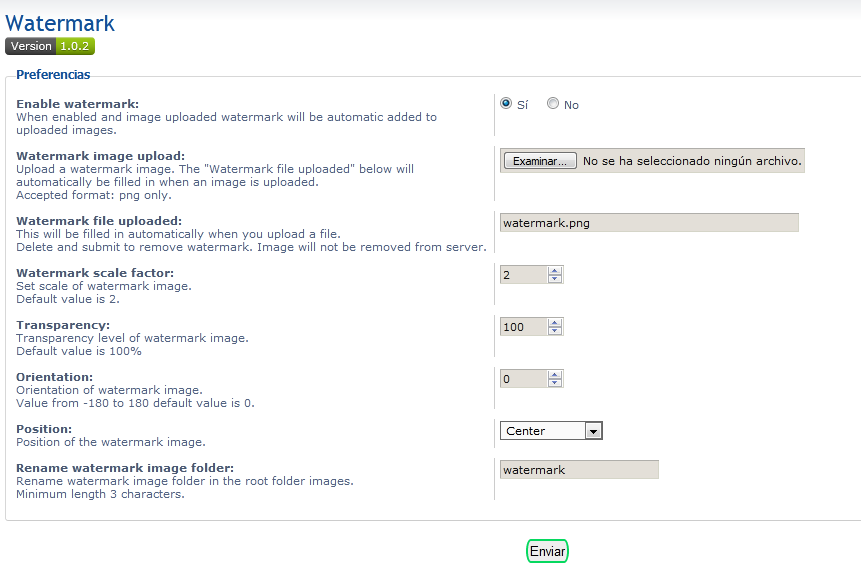
Task: Click the 'No se ha seleccionado ningún archivo' text
Action: click(x=692, y=161)
